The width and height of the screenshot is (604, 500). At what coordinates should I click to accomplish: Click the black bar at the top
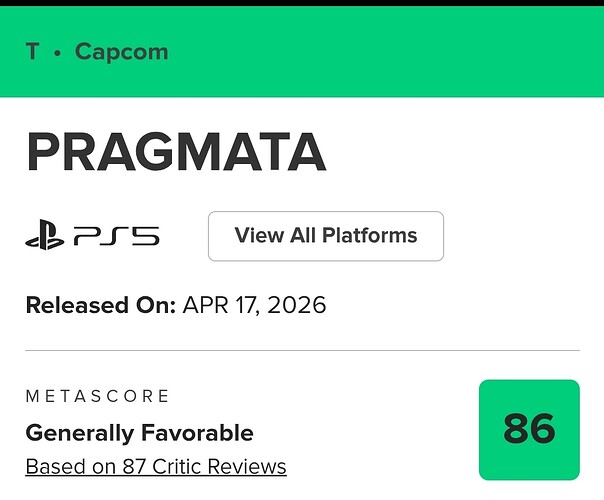[x=302, y=3]
